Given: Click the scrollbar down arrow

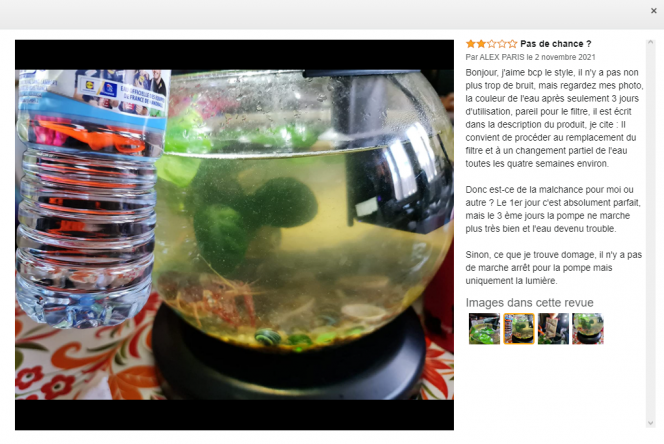Looking at the screenshot, I should (650, 423).
